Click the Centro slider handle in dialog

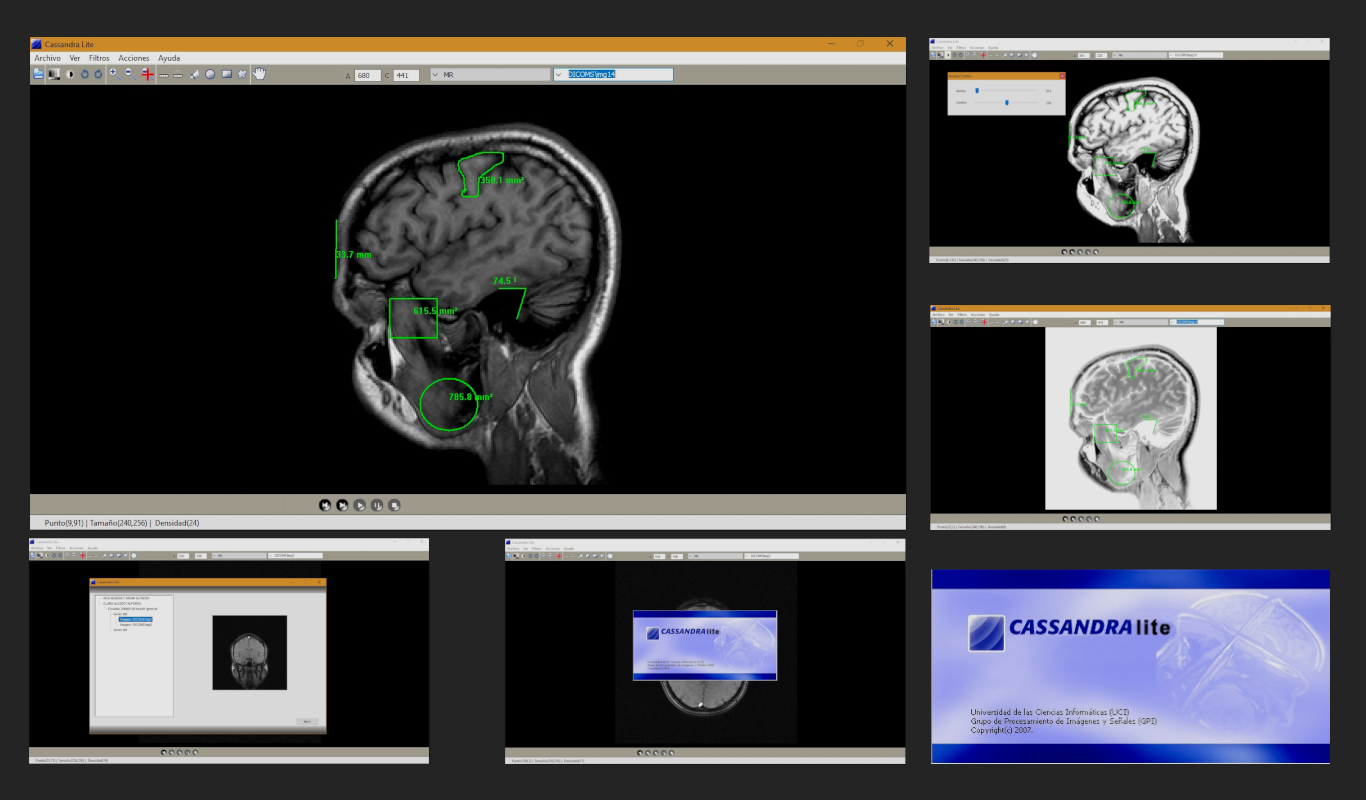1007,102
